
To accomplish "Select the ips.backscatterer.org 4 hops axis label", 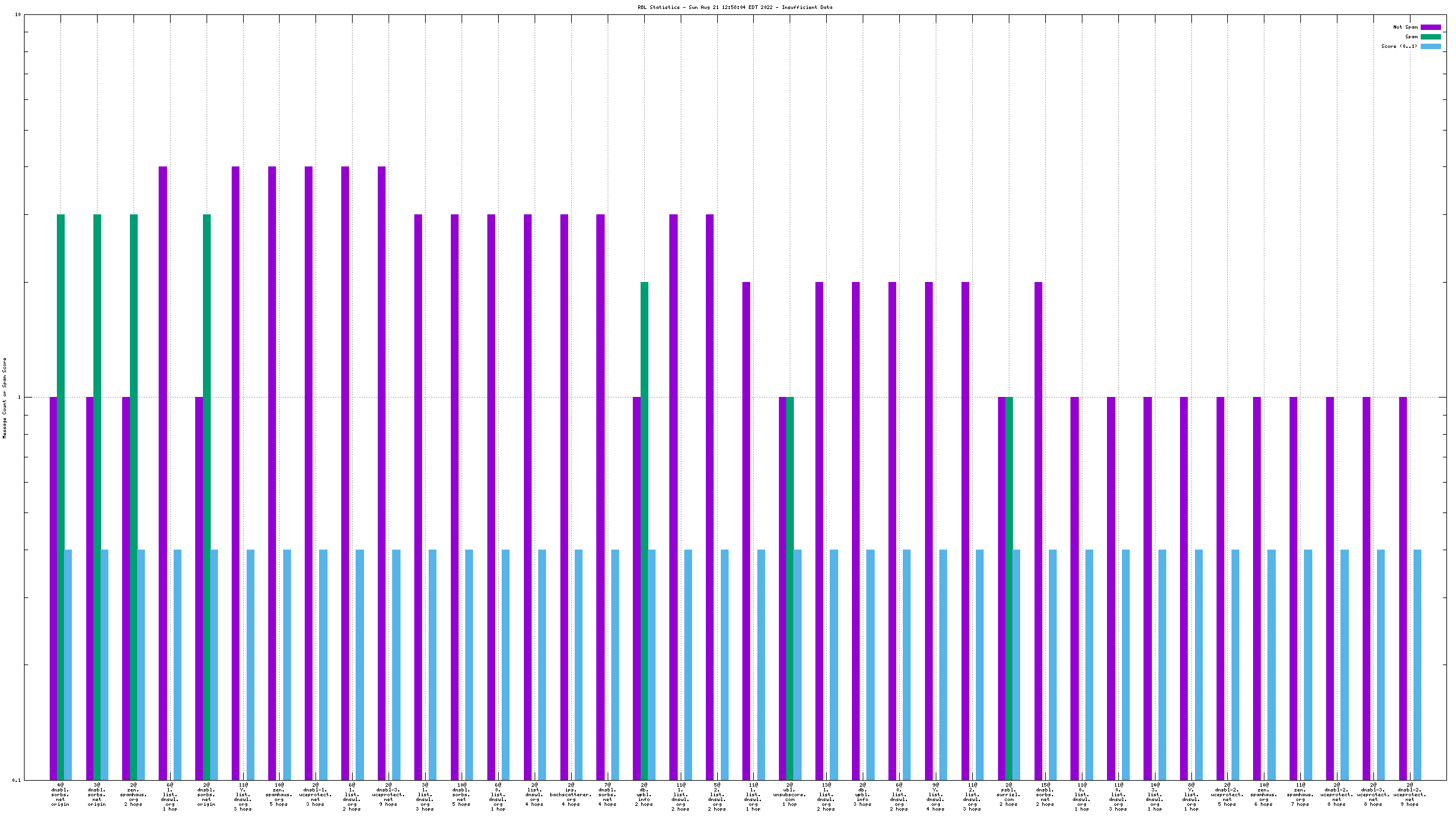I will pos(571,794).
